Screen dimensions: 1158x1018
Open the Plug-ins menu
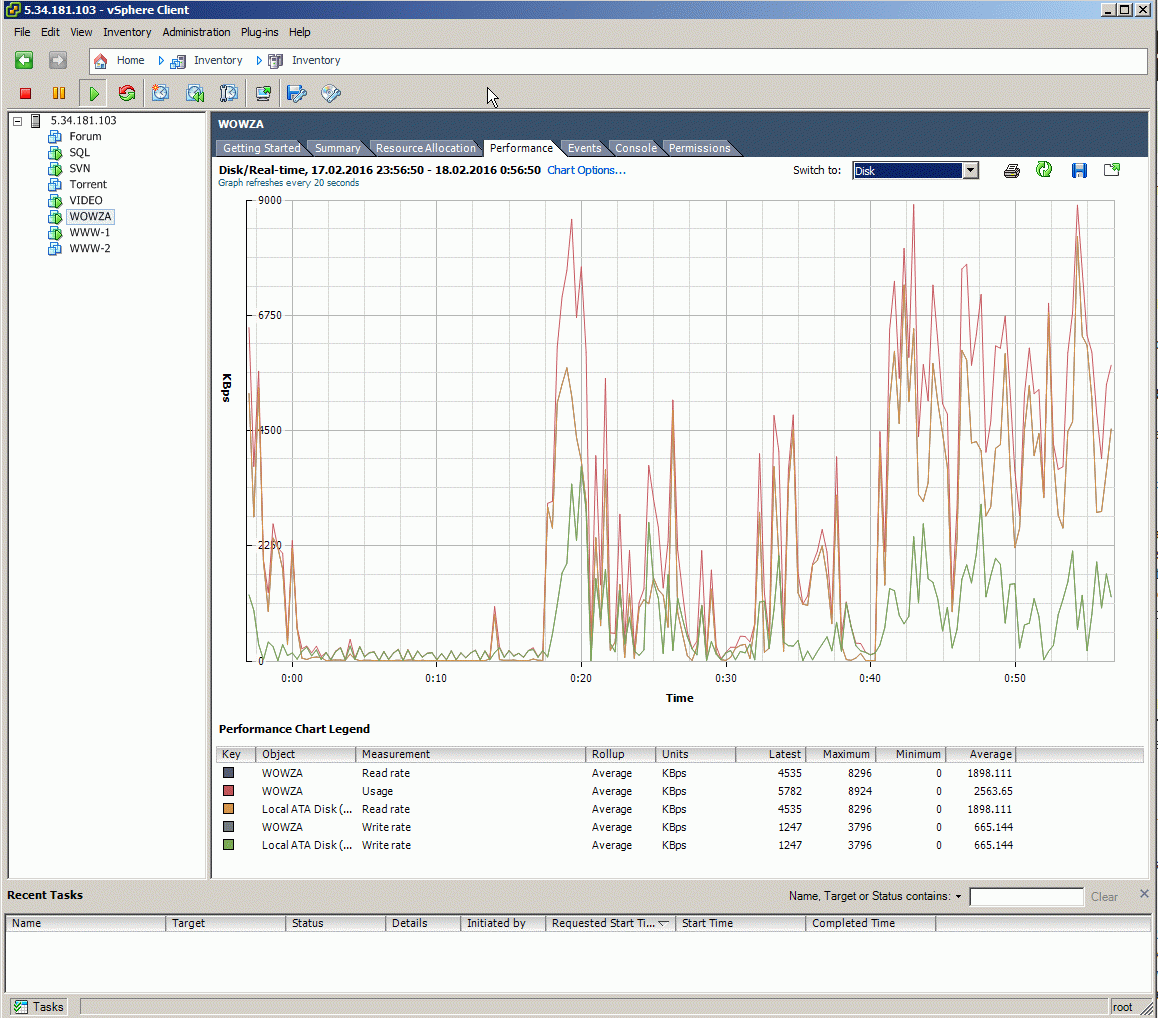[x=259, y=33]
